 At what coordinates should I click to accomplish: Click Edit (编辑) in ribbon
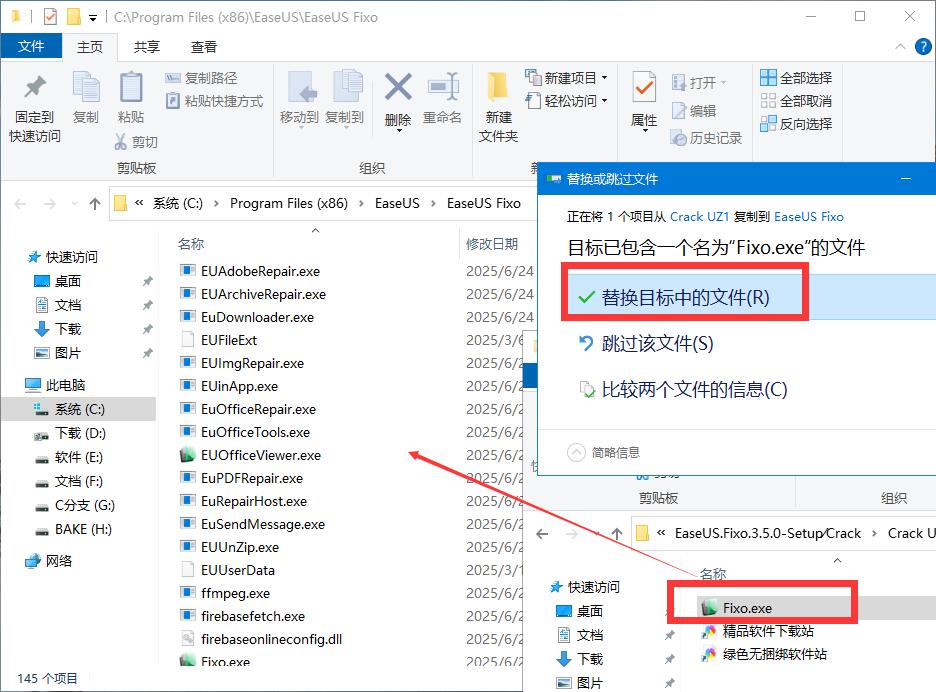click(x=694, y=110)
